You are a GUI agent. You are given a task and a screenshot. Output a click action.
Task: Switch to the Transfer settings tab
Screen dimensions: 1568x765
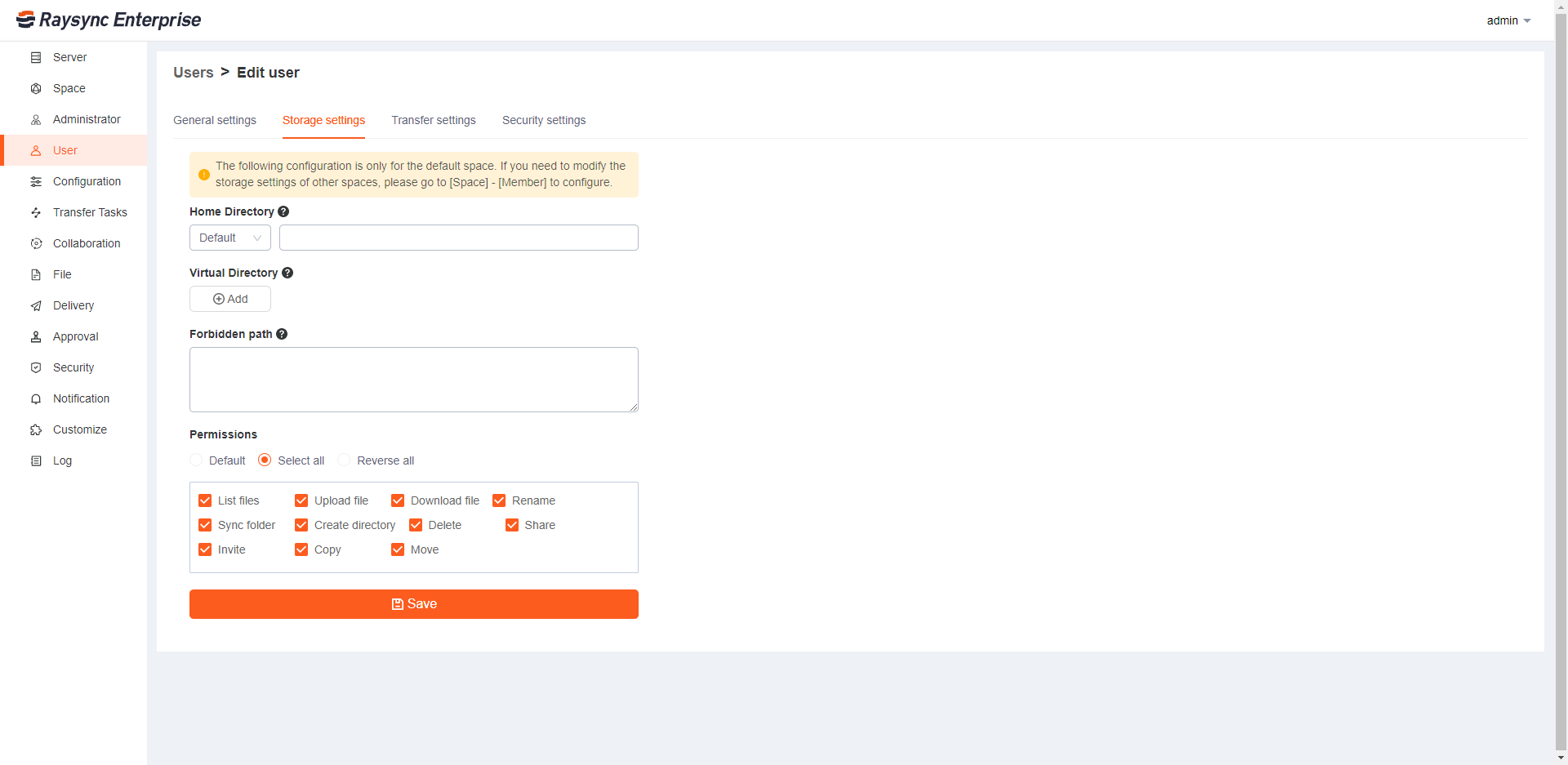tap(433, 120)
